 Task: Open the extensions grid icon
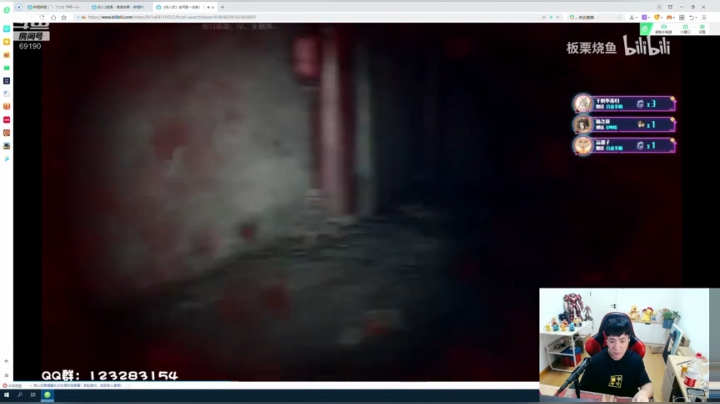coord(681,17)
